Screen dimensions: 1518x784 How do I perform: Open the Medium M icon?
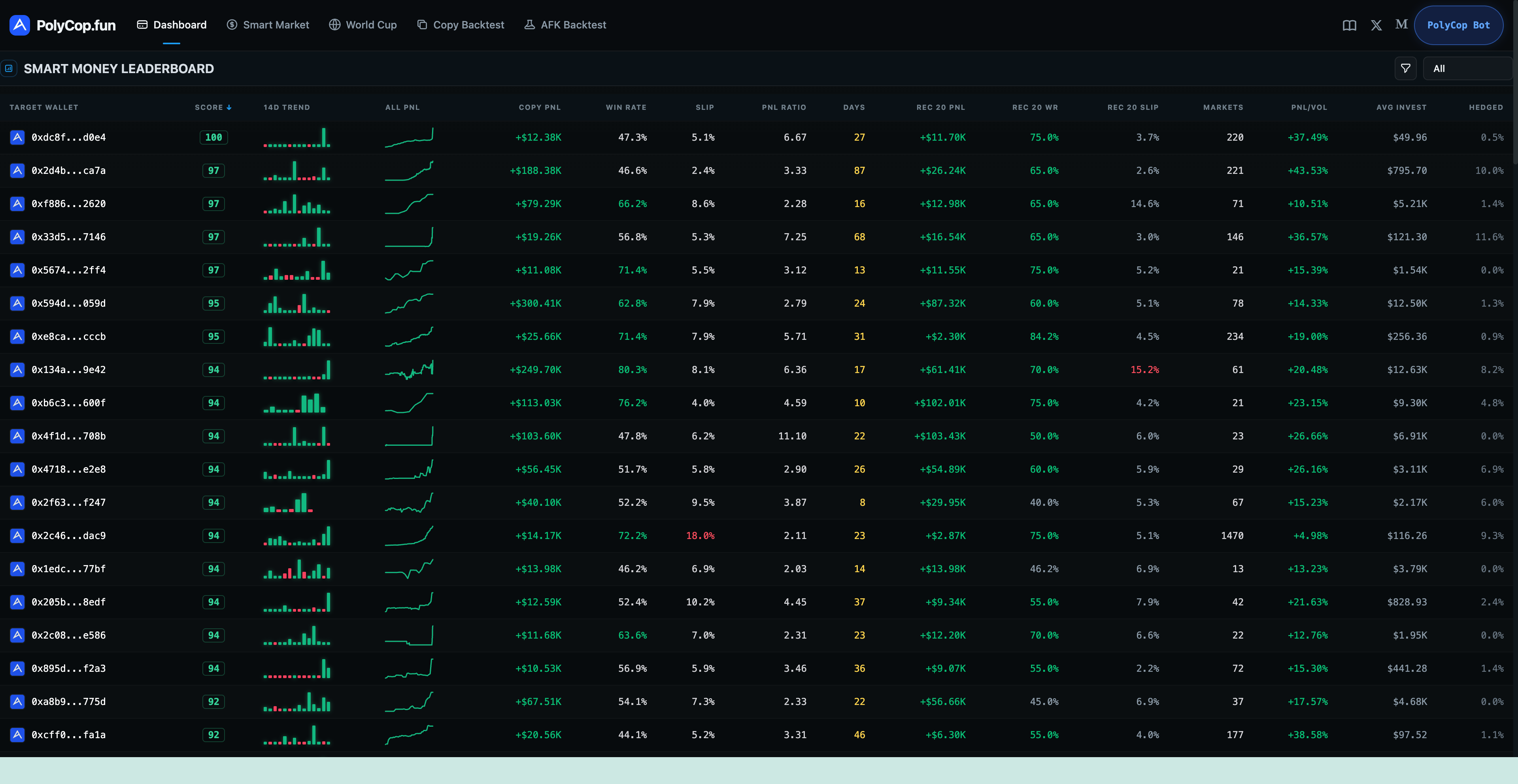1401,25
